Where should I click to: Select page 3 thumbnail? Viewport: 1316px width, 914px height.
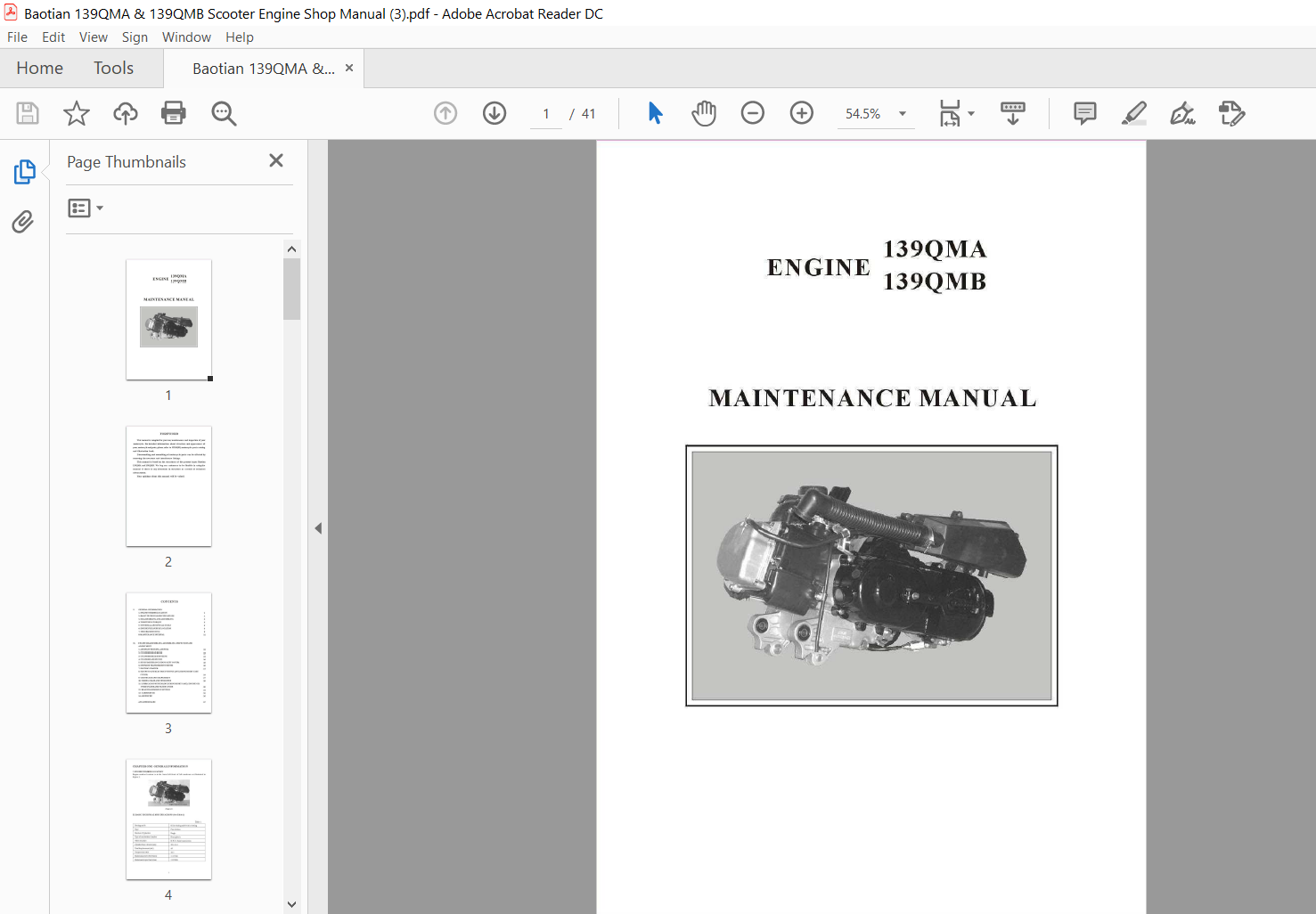coord(168,653)
